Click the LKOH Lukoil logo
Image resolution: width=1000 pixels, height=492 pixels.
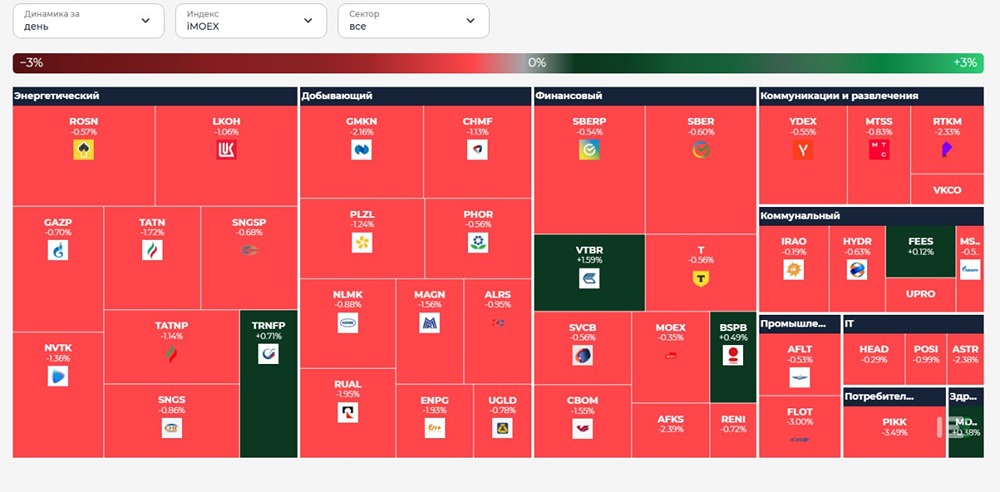click(x=226, y=150)
